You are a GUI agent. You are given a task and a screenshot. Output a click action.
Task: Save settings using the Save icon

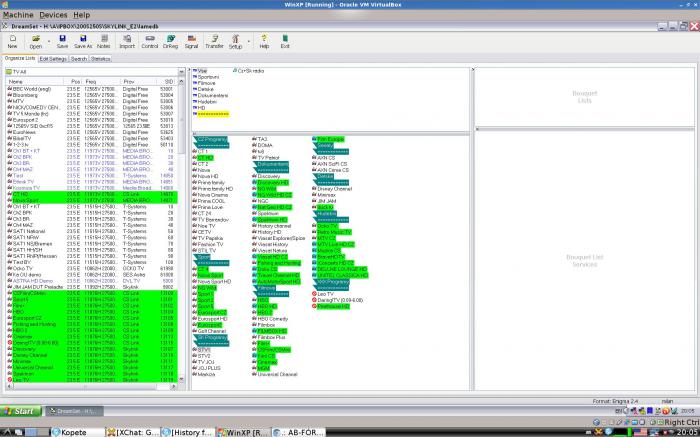pyautogui.click(x=62, y=42)
